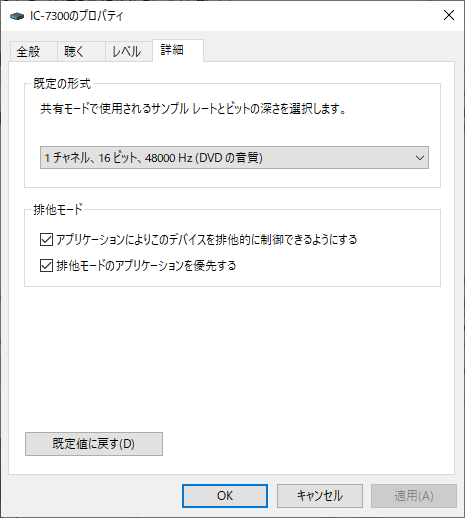Uncheck box allowing exclusive device control by applications
Viewport: 465px width, 518px height.
click(x=46, y=239)
